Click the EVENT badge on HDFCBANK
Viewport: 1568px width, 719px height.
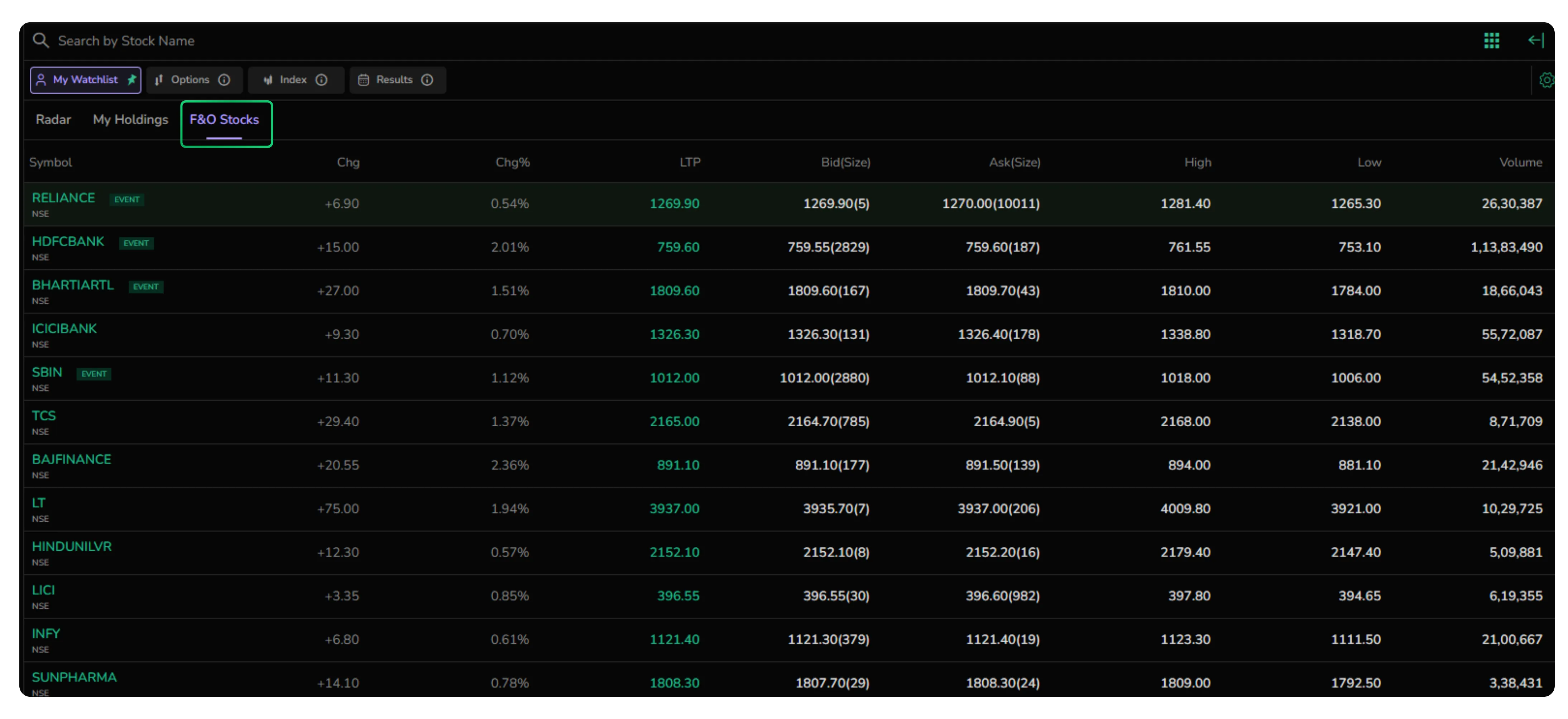pos(136,243)
